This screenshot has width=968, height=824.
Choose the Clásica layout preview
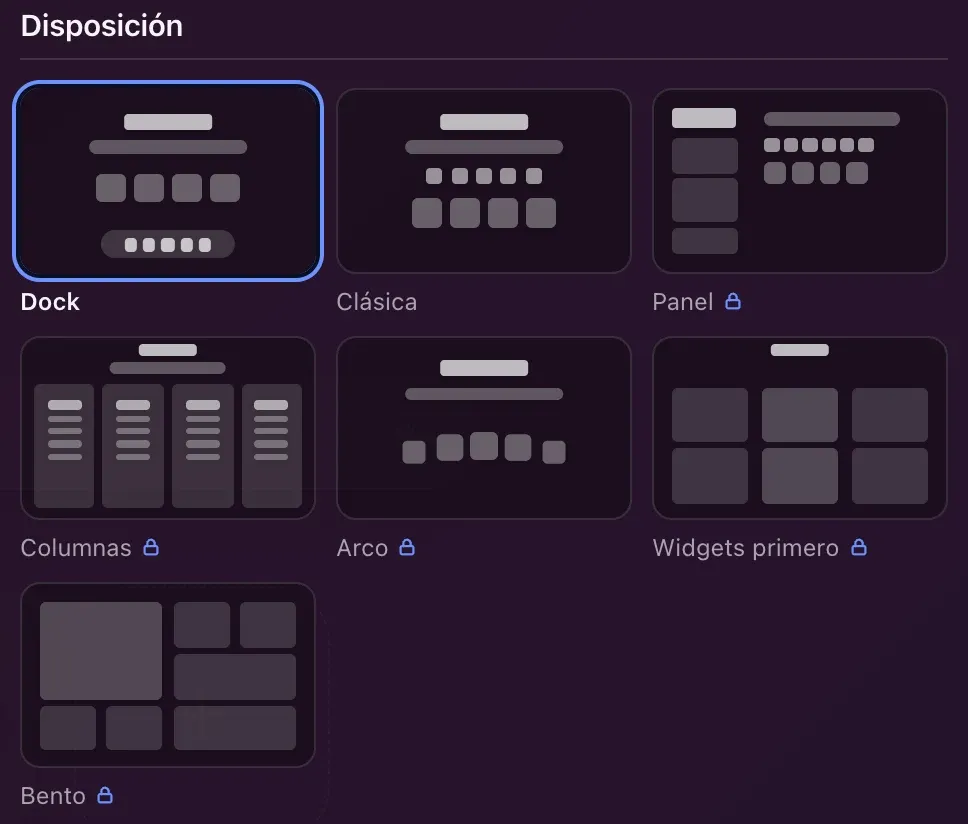pyautogui.click(x=484, y=181)
